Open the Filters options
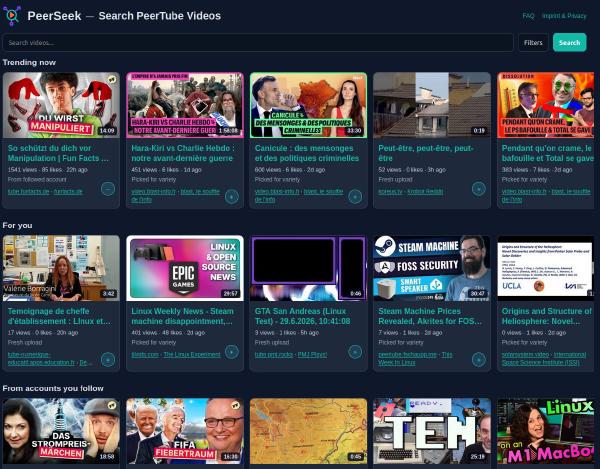The image size is (600, 469). pyautogui.click(x=533, y=42)
